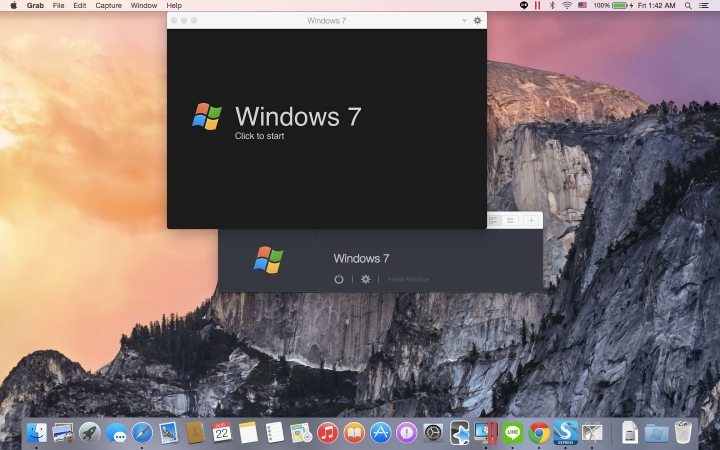Open Notes from the Dock

pyautogui.click(x=248, y=433)
